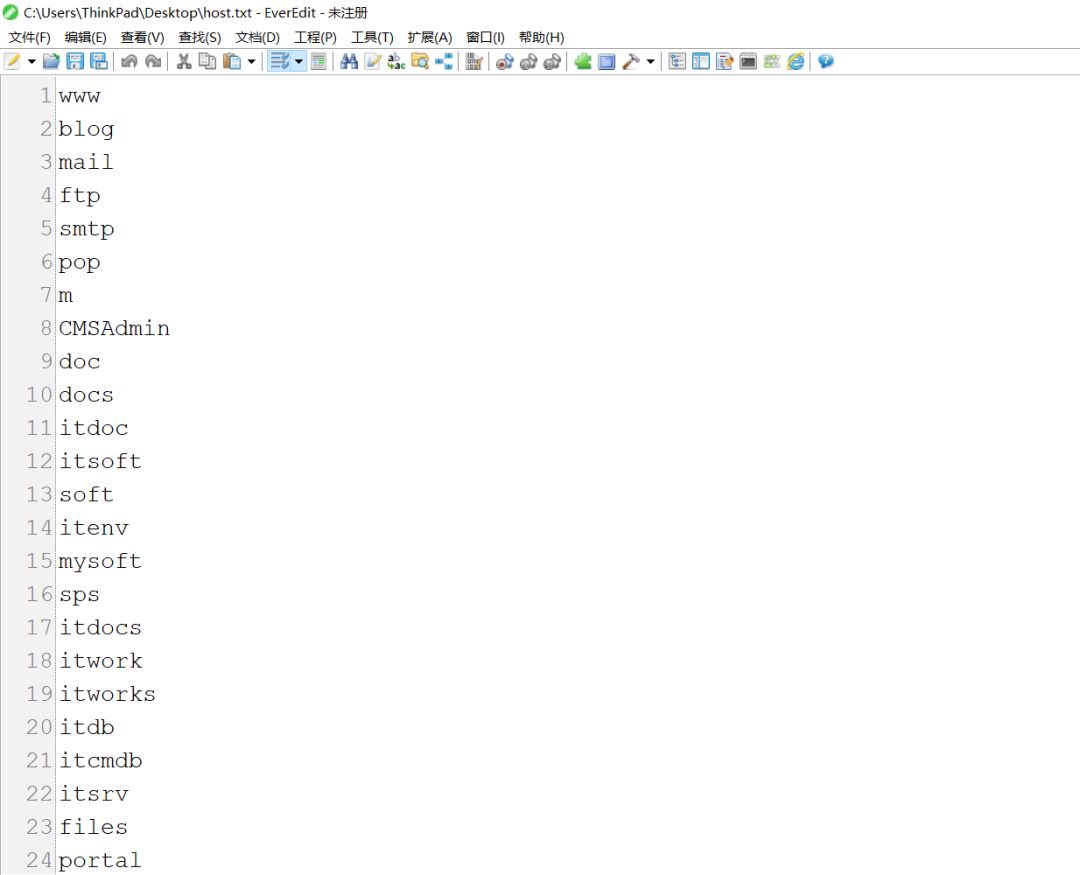
Task: Click line number 4 in the gutter
Action: pyautogui.click(x=46, y=195)
